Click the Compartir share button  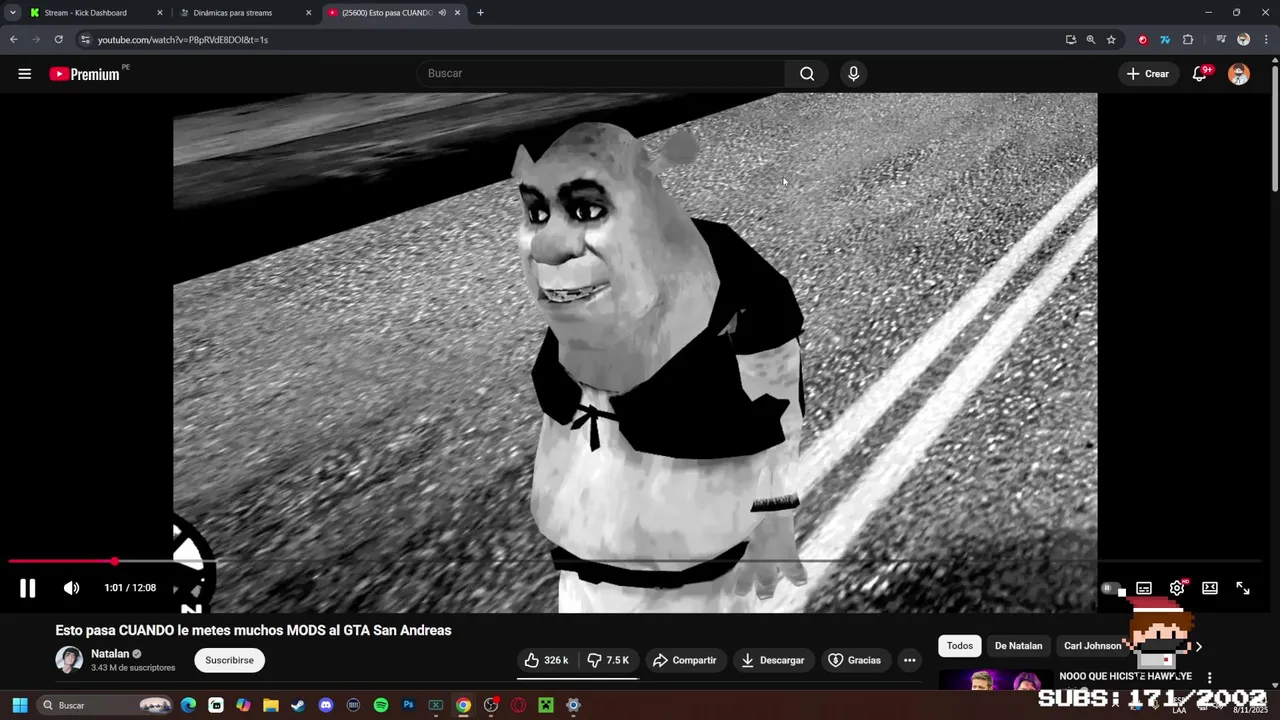pyautogui.click(x=685, y=660)
